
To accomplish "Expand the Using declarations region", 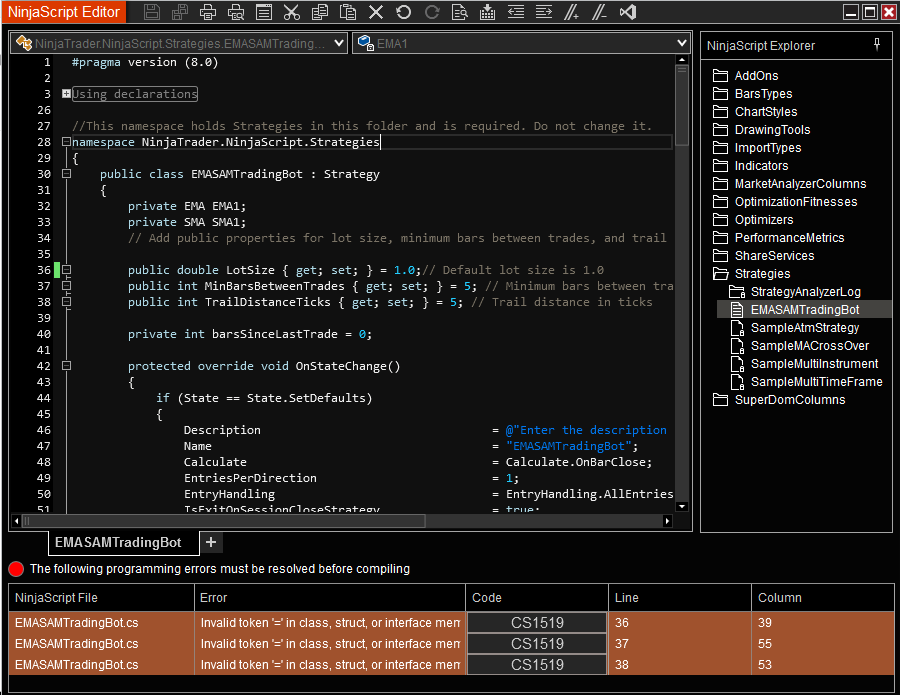I will 66,94.
